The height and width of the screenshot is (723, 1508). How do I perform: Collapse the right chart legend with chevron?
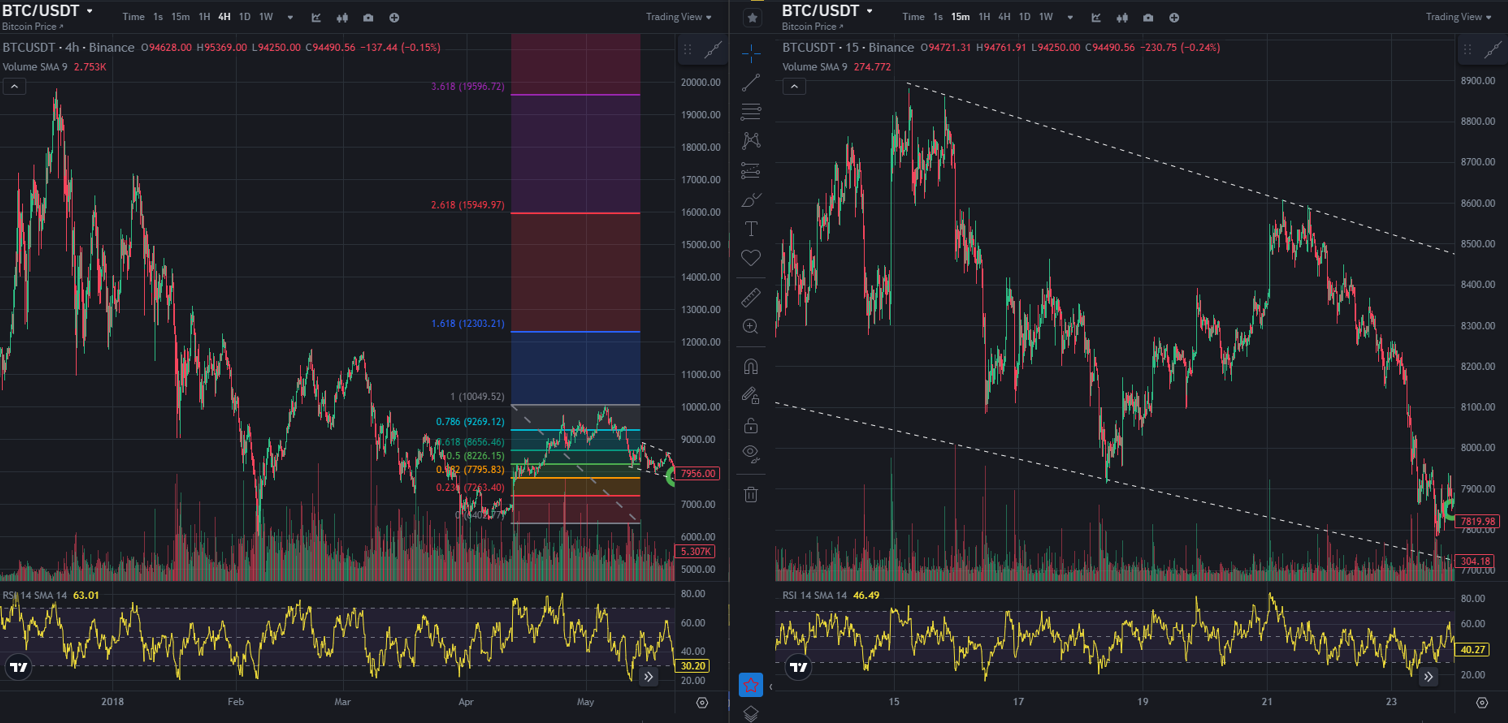(x=793, y=87)
